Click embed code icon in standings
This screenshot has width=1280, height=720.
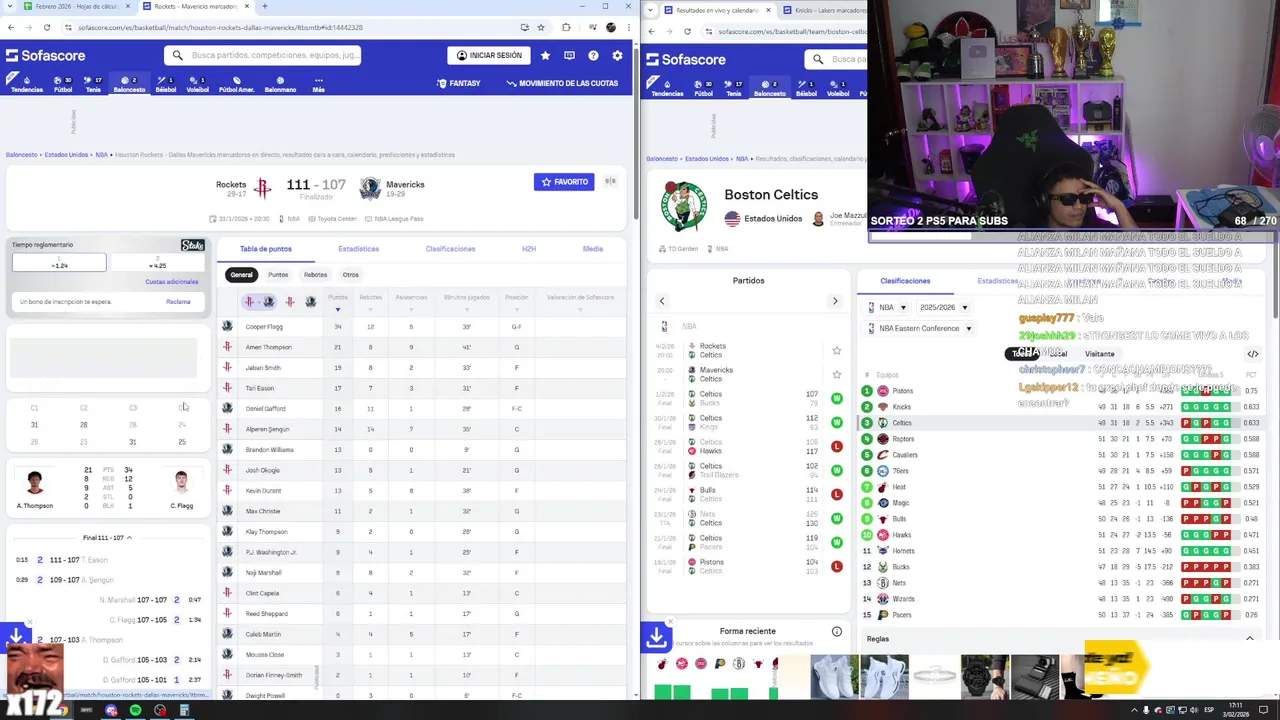pyautogui.click(x=1252, y=354)
